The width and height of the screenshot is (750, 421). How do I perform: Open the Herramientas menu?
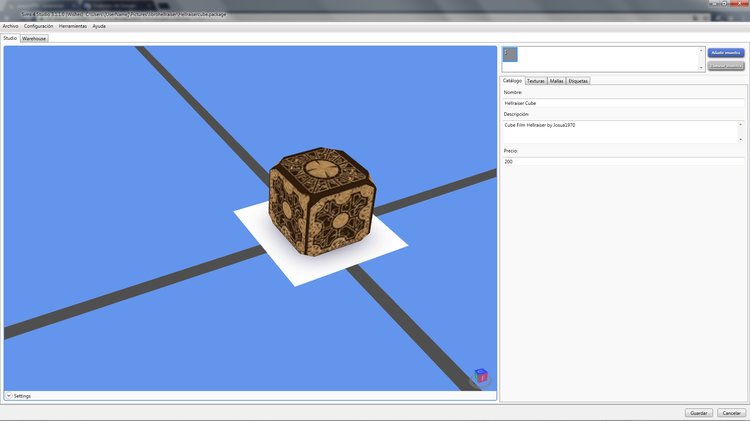click(73, 26)
